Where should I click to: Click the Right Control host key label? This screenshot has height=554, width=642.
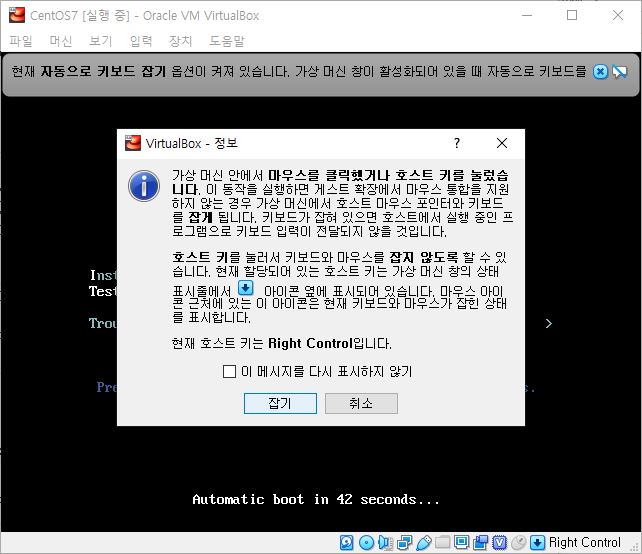tap(585, 543)
